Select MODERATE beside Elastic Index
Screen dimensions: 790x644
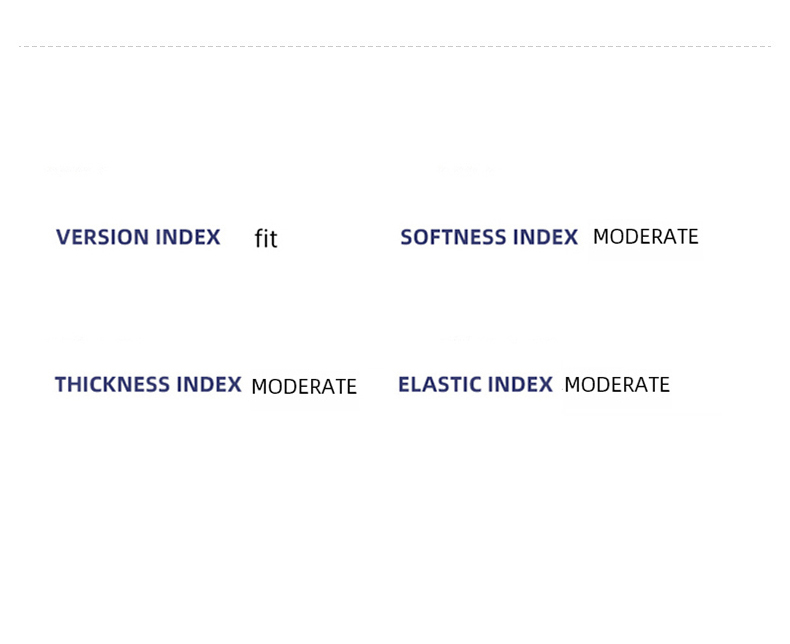click(616, 385)
